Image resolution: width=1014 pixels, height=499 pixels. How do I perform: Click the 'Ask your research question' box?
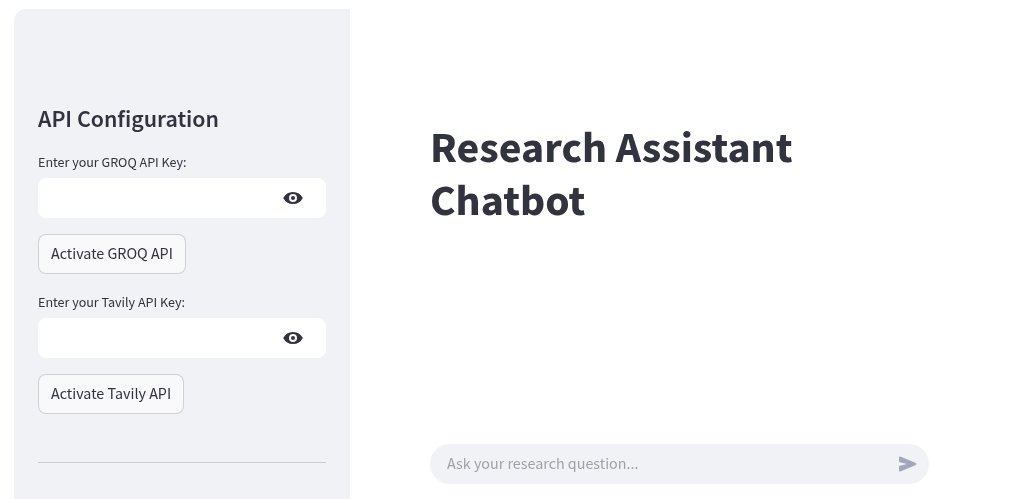[660, 464]
